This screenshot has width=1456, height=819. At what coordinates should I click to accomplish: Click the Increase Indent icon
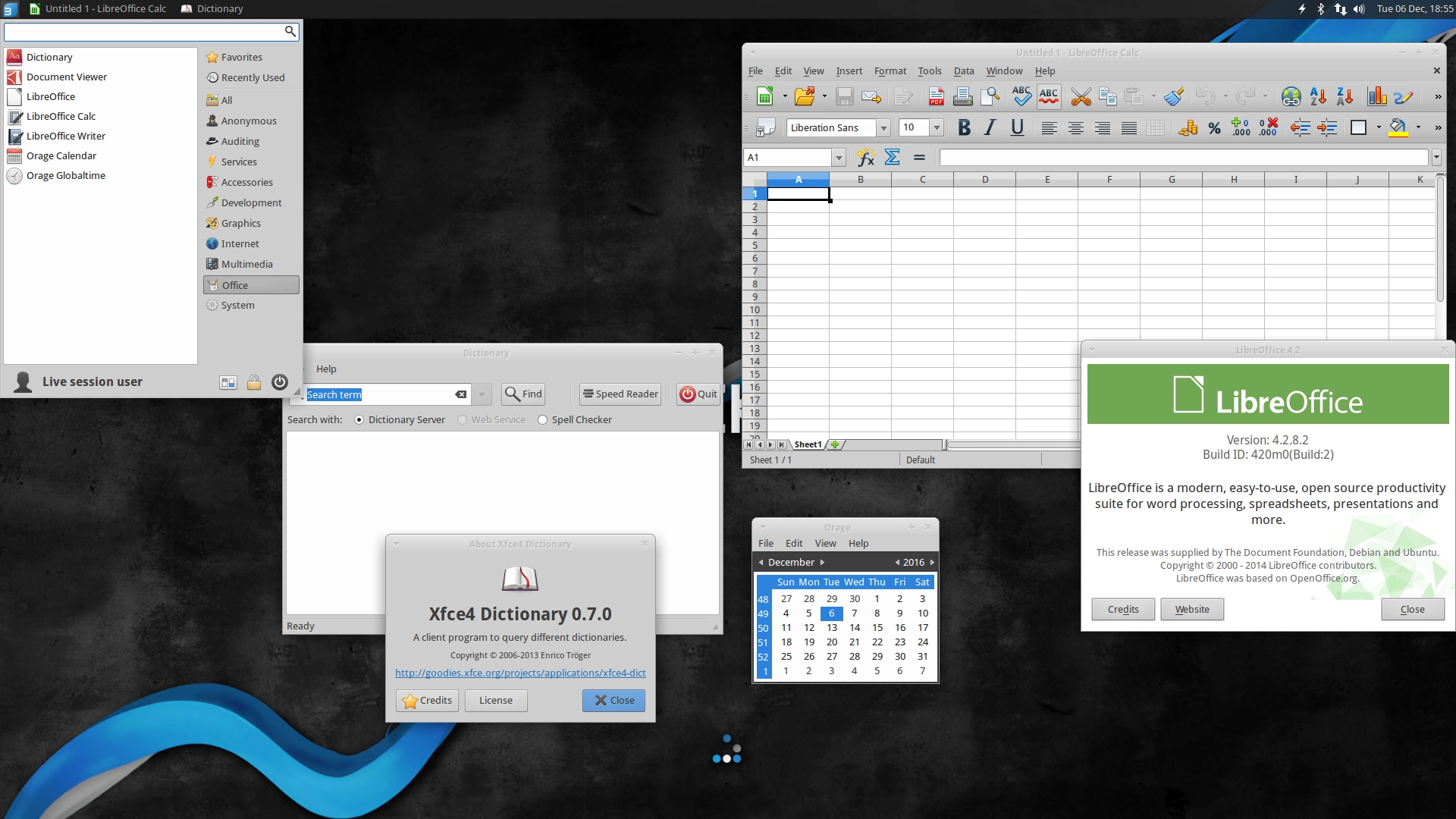1327,127
